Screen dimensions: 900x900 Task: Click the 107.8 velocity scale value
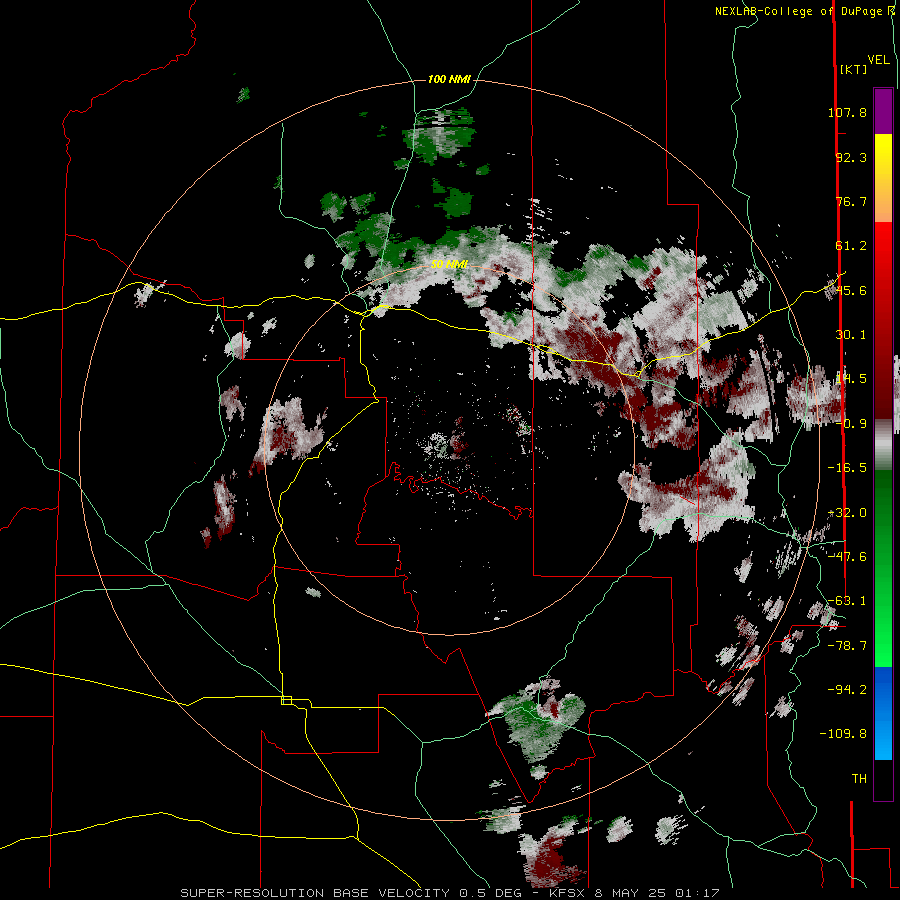pos(847,112)
